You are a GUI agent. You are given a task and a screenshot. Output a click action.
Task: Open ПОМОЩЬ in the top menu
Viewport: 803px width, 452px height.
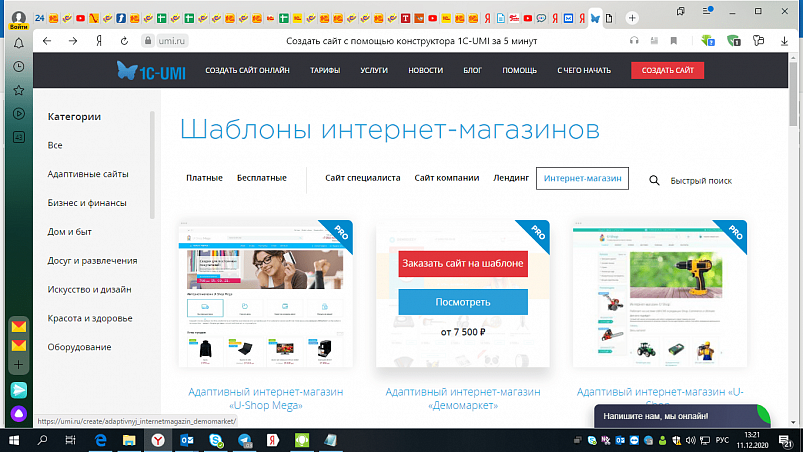coord(519,70)
